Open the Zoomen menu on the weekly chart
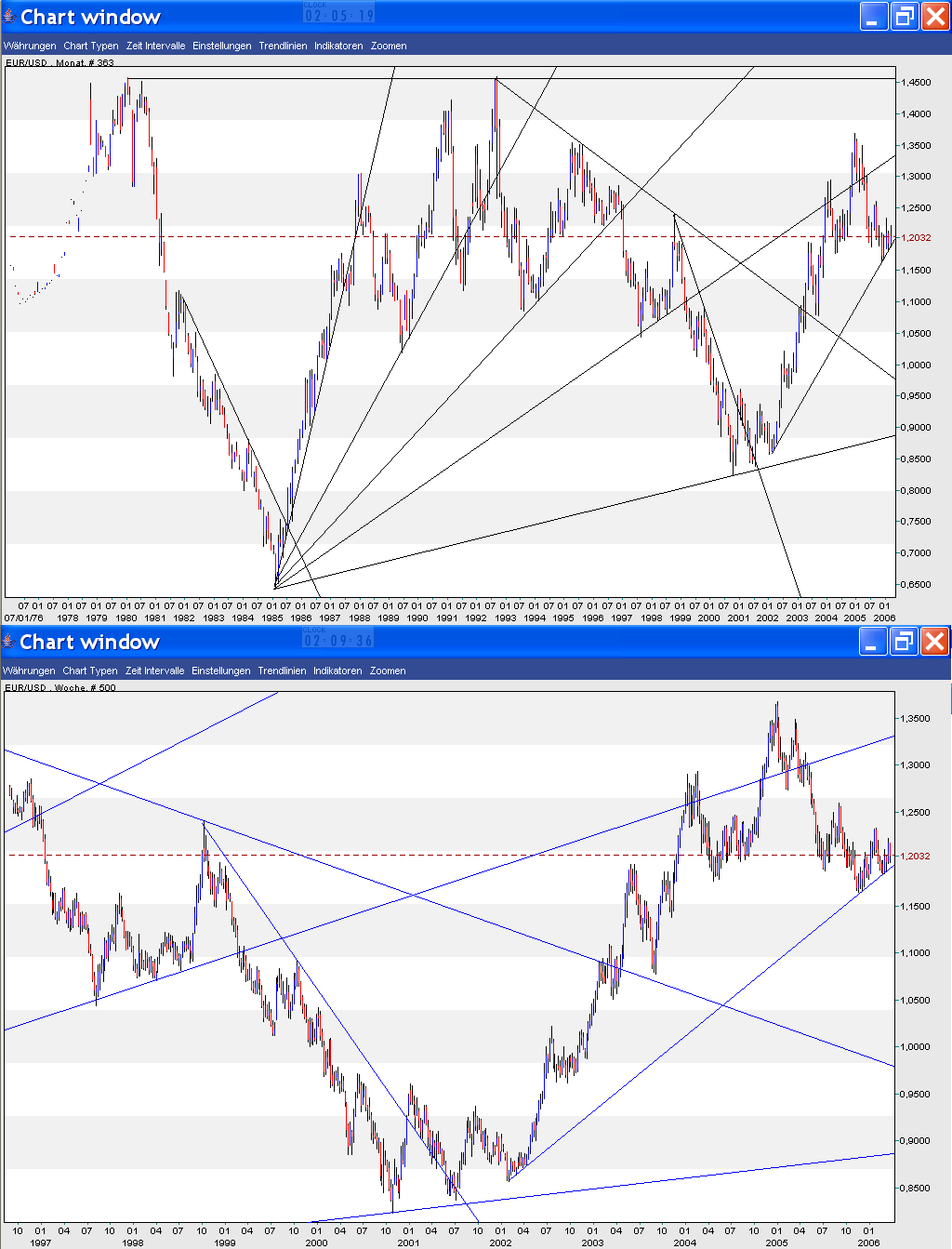The image size is (952, 1249). [x=388, y=671]
